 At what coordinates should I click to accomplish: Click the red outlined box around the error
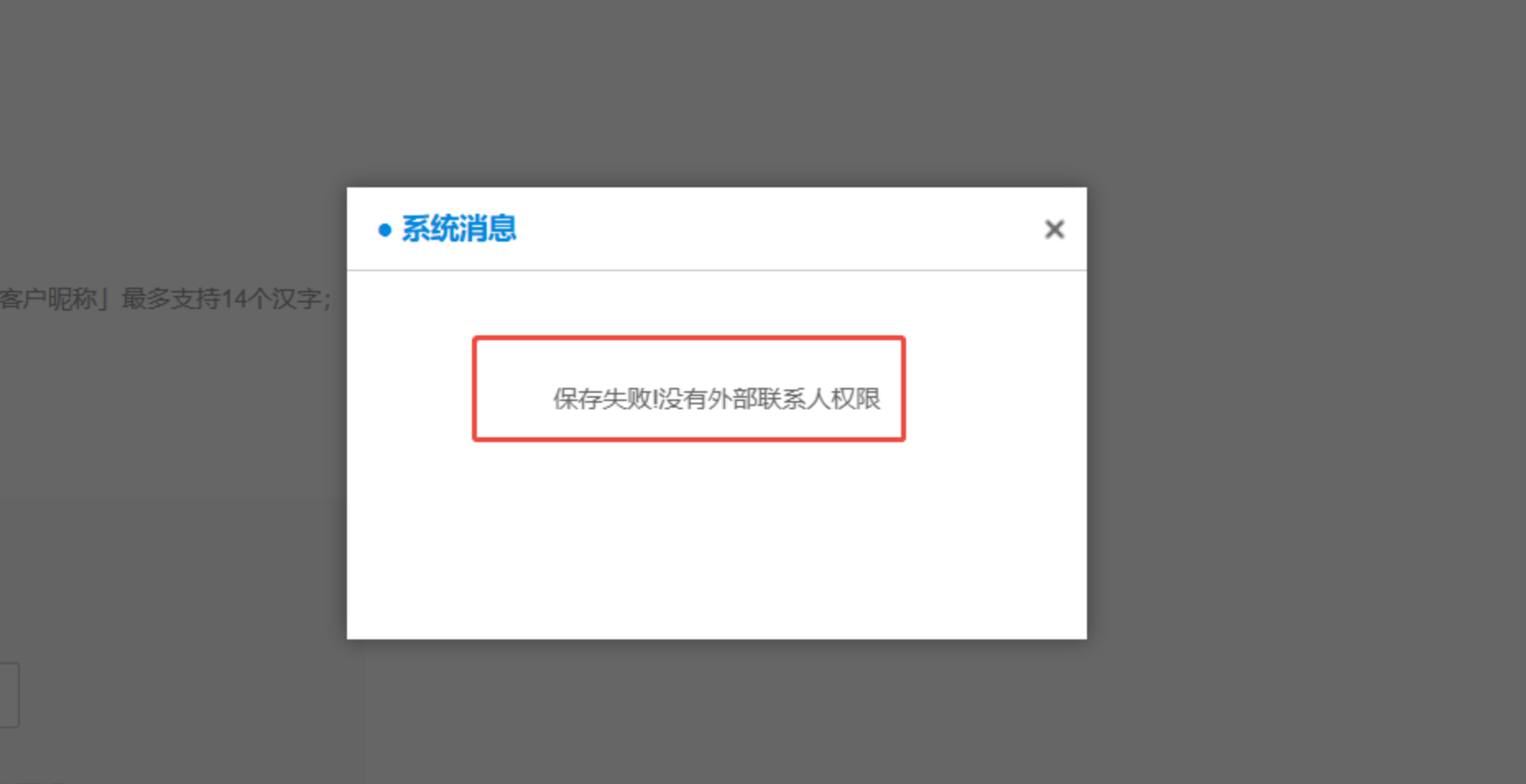689,389
